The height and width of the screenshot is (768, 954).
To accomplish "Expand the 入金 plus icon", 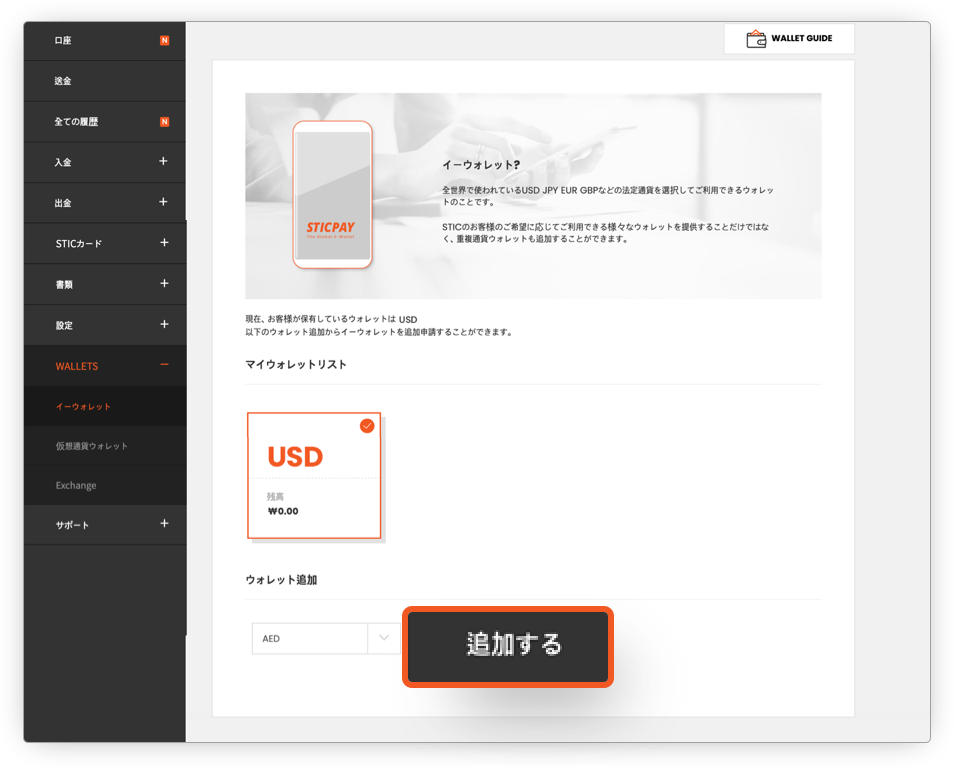I will pos(163,161).
